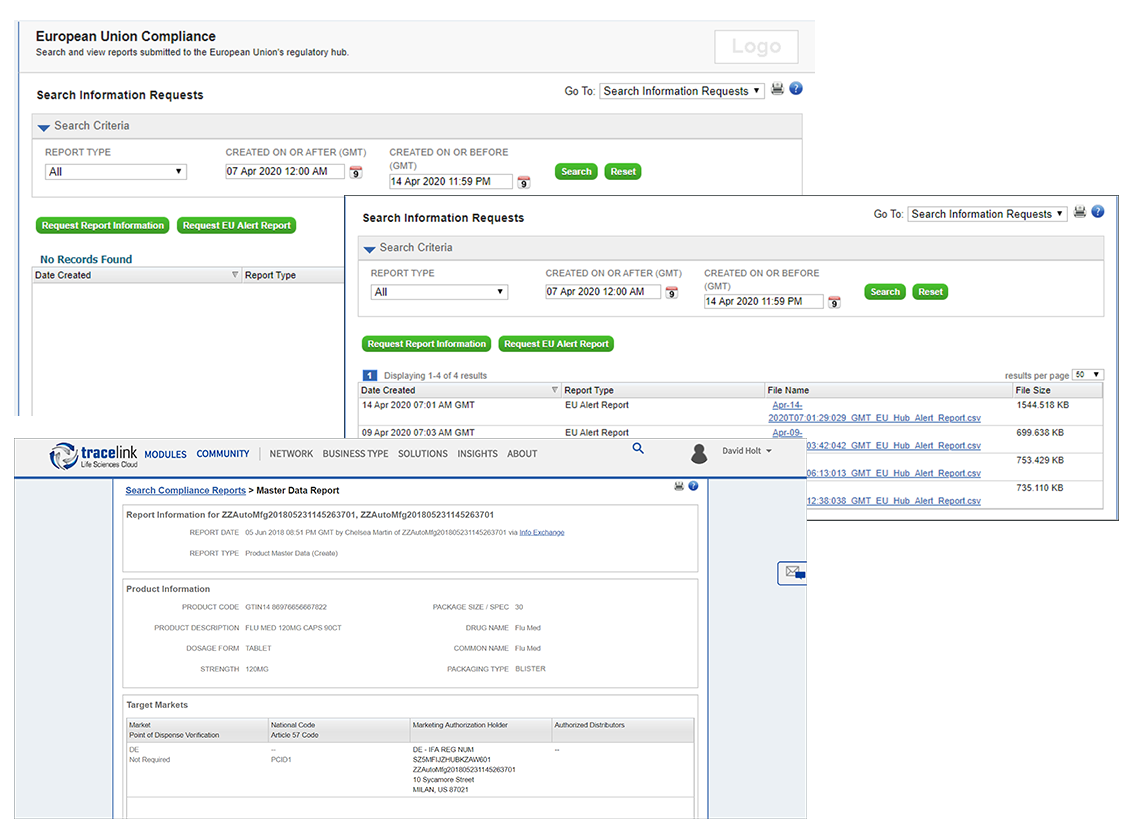This screenshot has height=832, width=1133.
Task: Open the Network menu item
Action: pos(291,454)
